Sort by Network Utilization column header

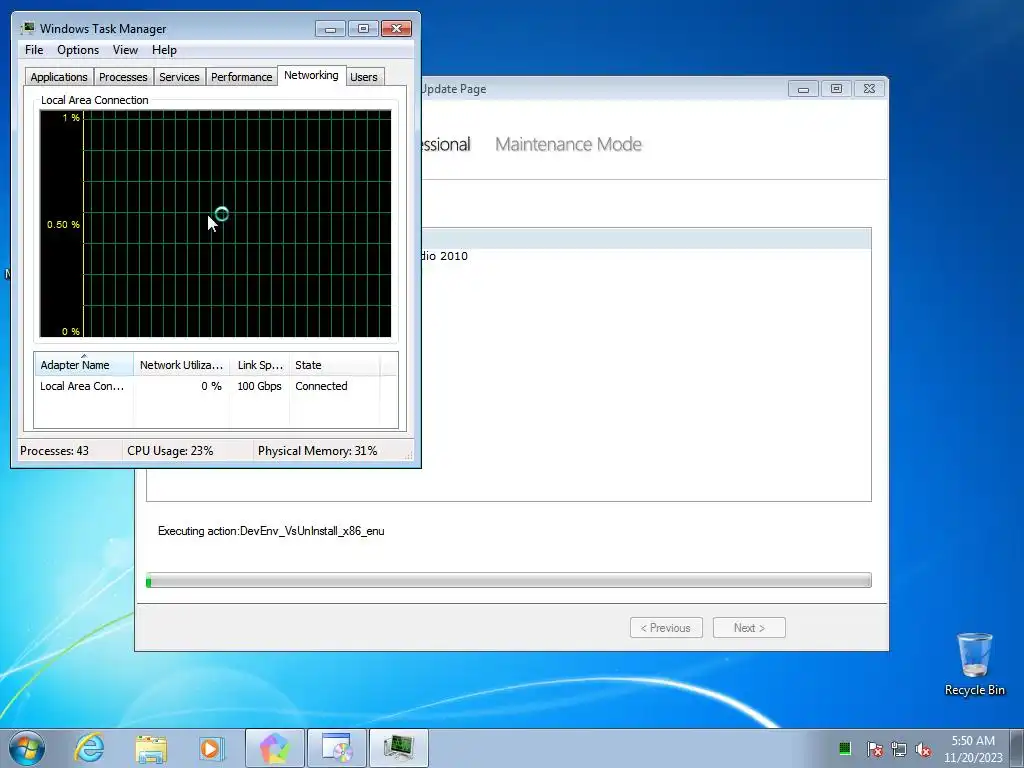181,365
